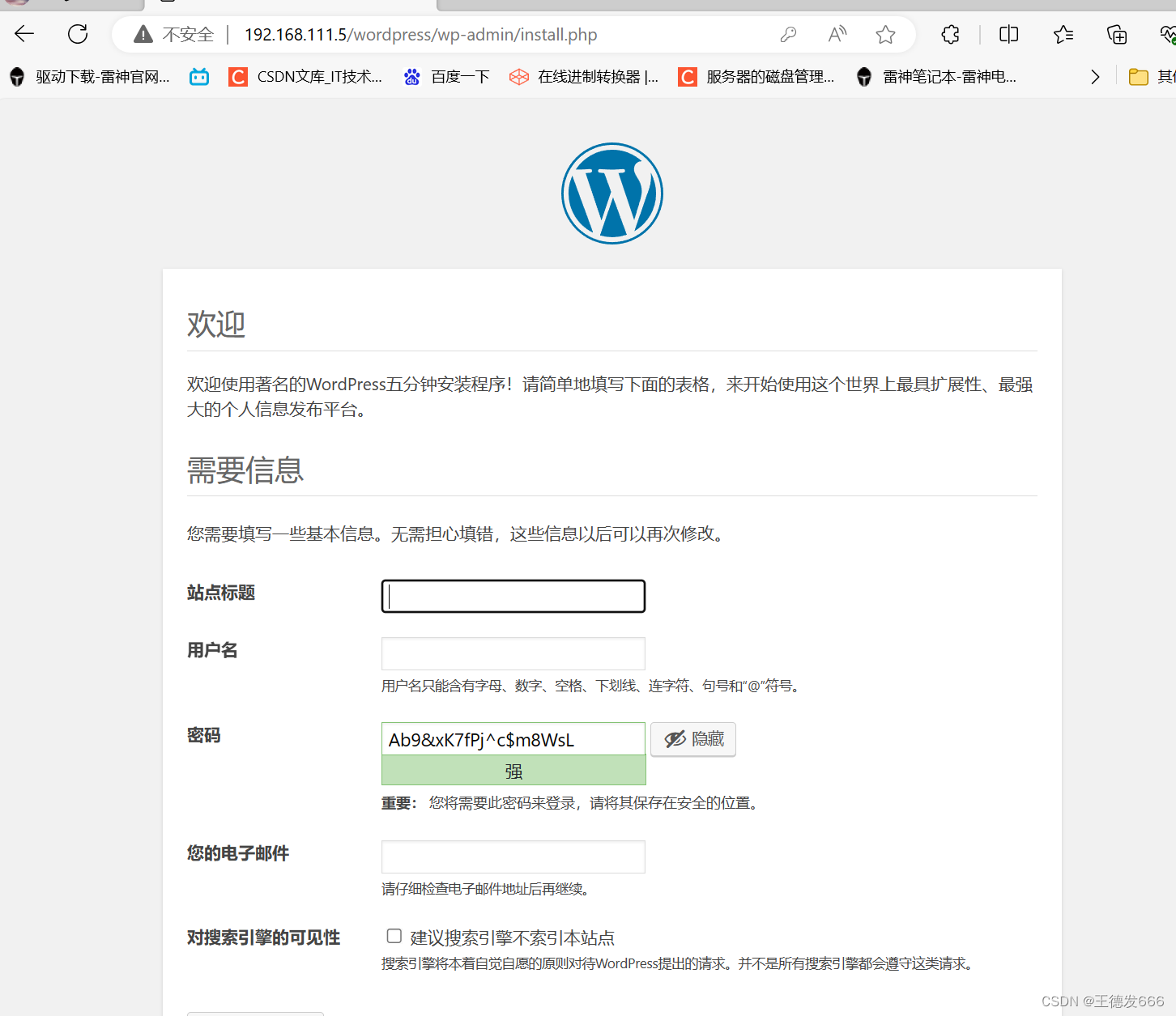This screenshot has width=1176, height=1016.
Task: Open the 服务器的磁盘管理 bookmark
Action: tap(756, 77)
